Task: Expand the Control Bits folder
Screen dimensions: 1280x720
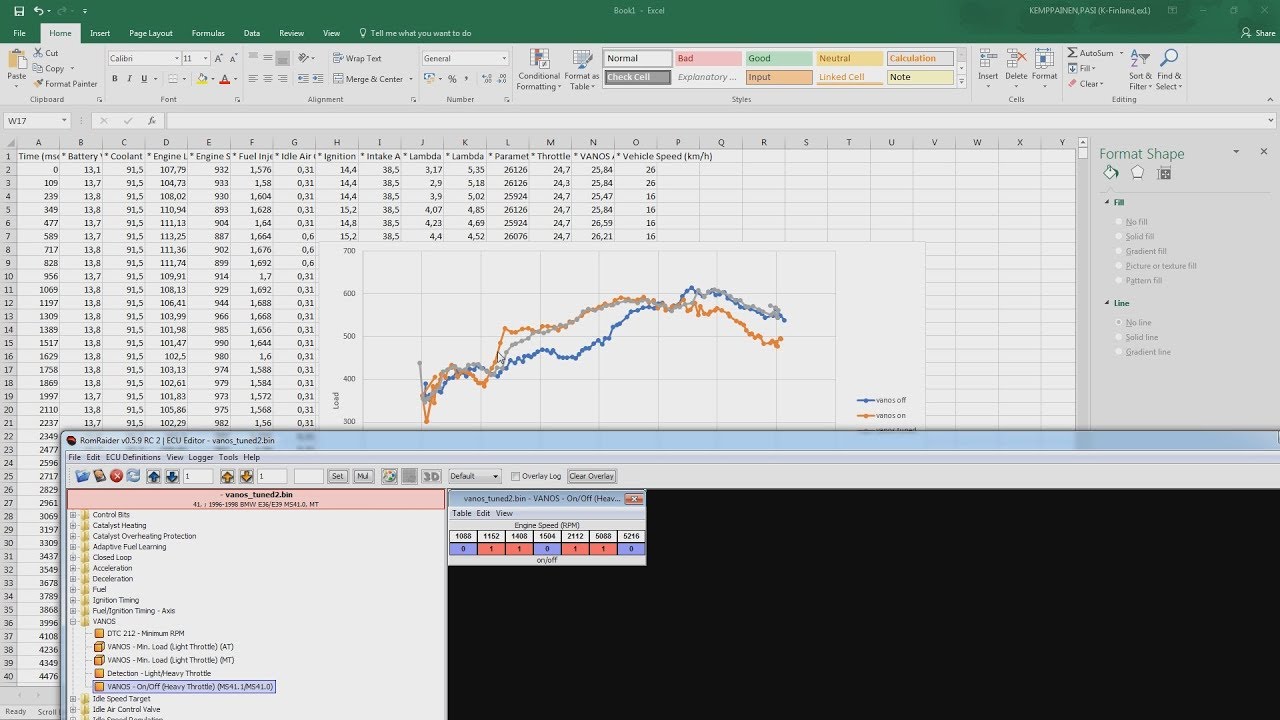Action: 73,515
